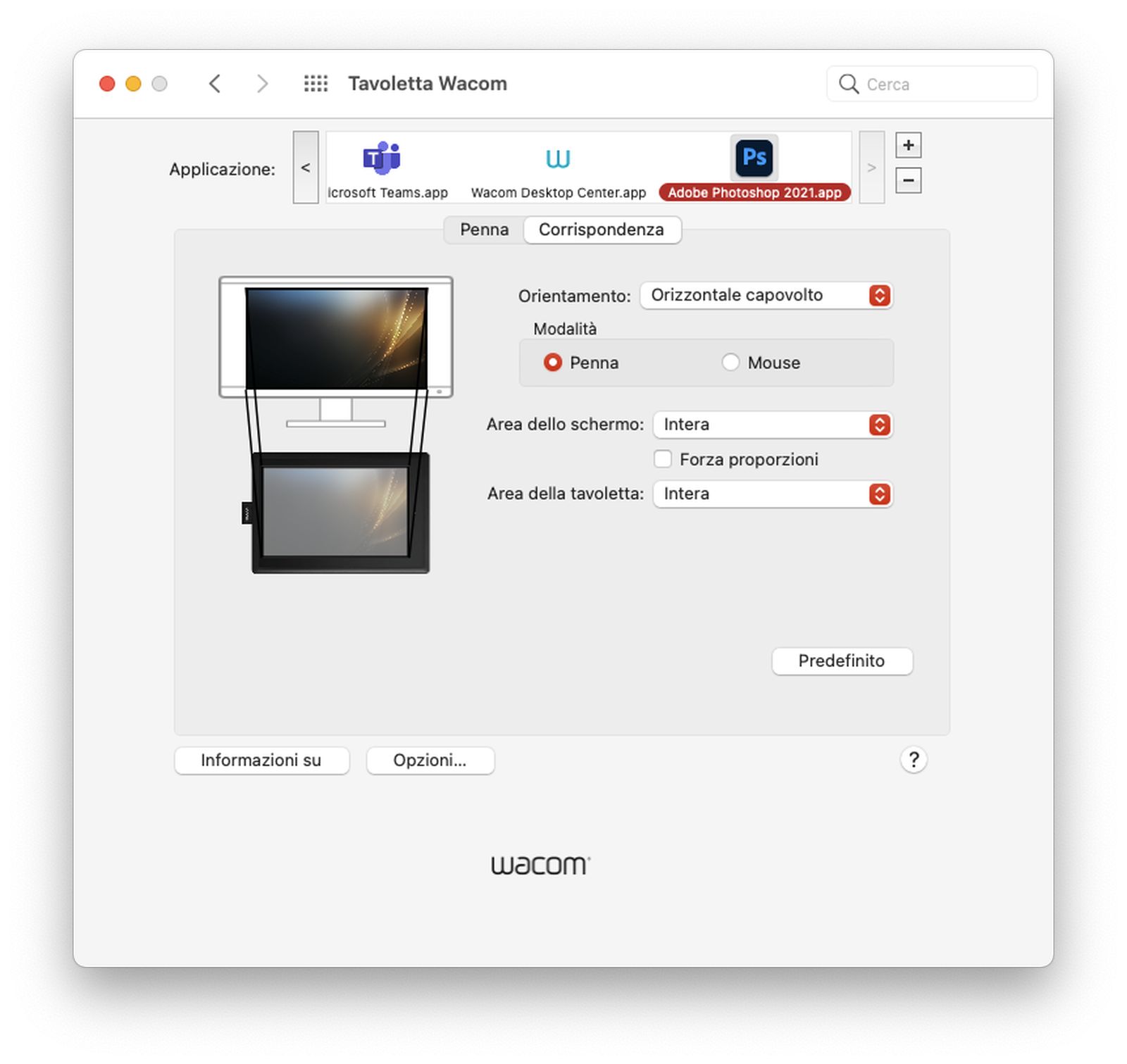The height and width of the screenshot is (1064, 1127).
Task: Click the magnifying glass search icon
Action: [x=849, y=84]
